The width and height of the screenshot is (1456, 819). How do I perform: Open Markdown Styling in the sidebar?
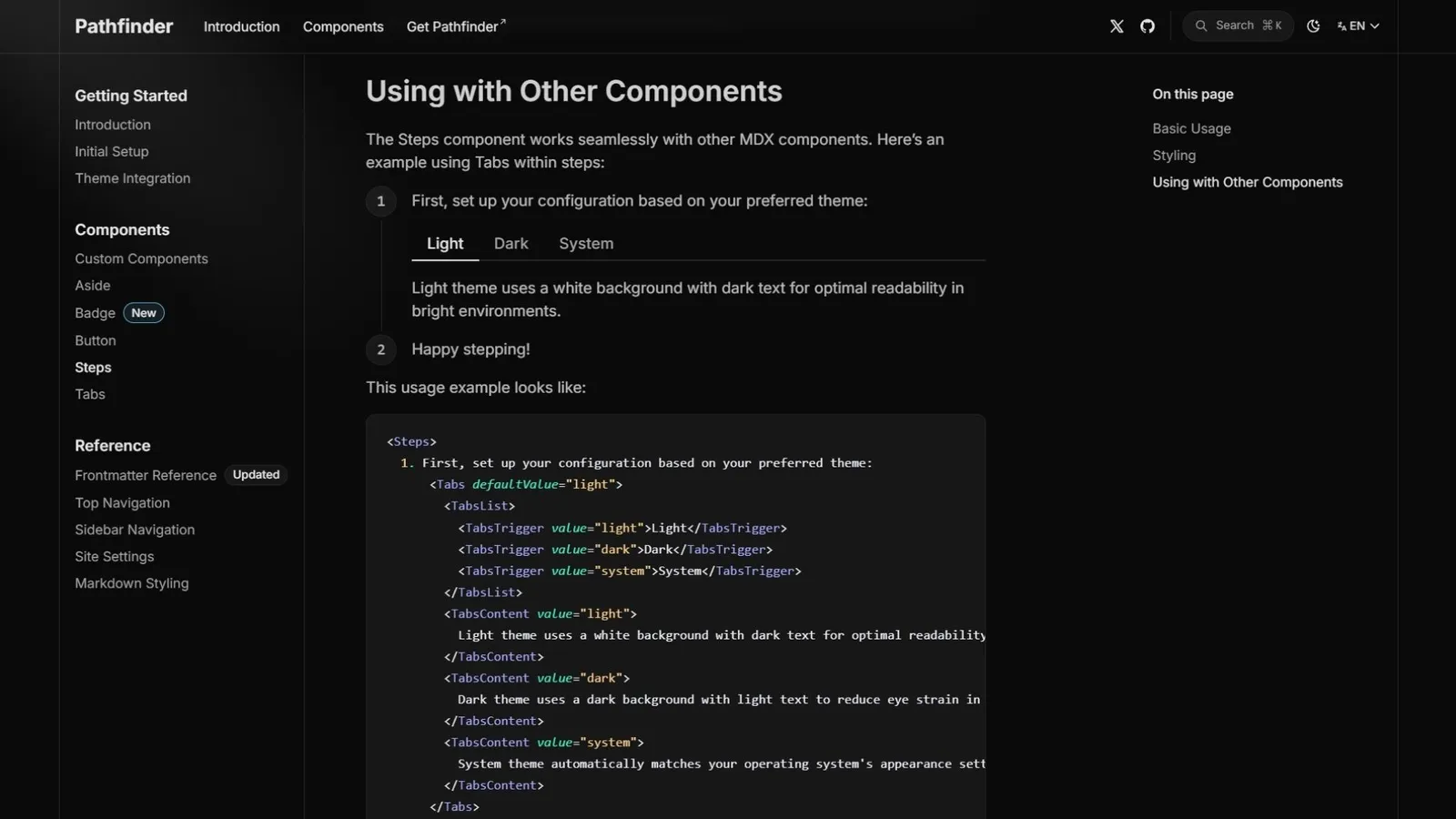tap(132, 583)
